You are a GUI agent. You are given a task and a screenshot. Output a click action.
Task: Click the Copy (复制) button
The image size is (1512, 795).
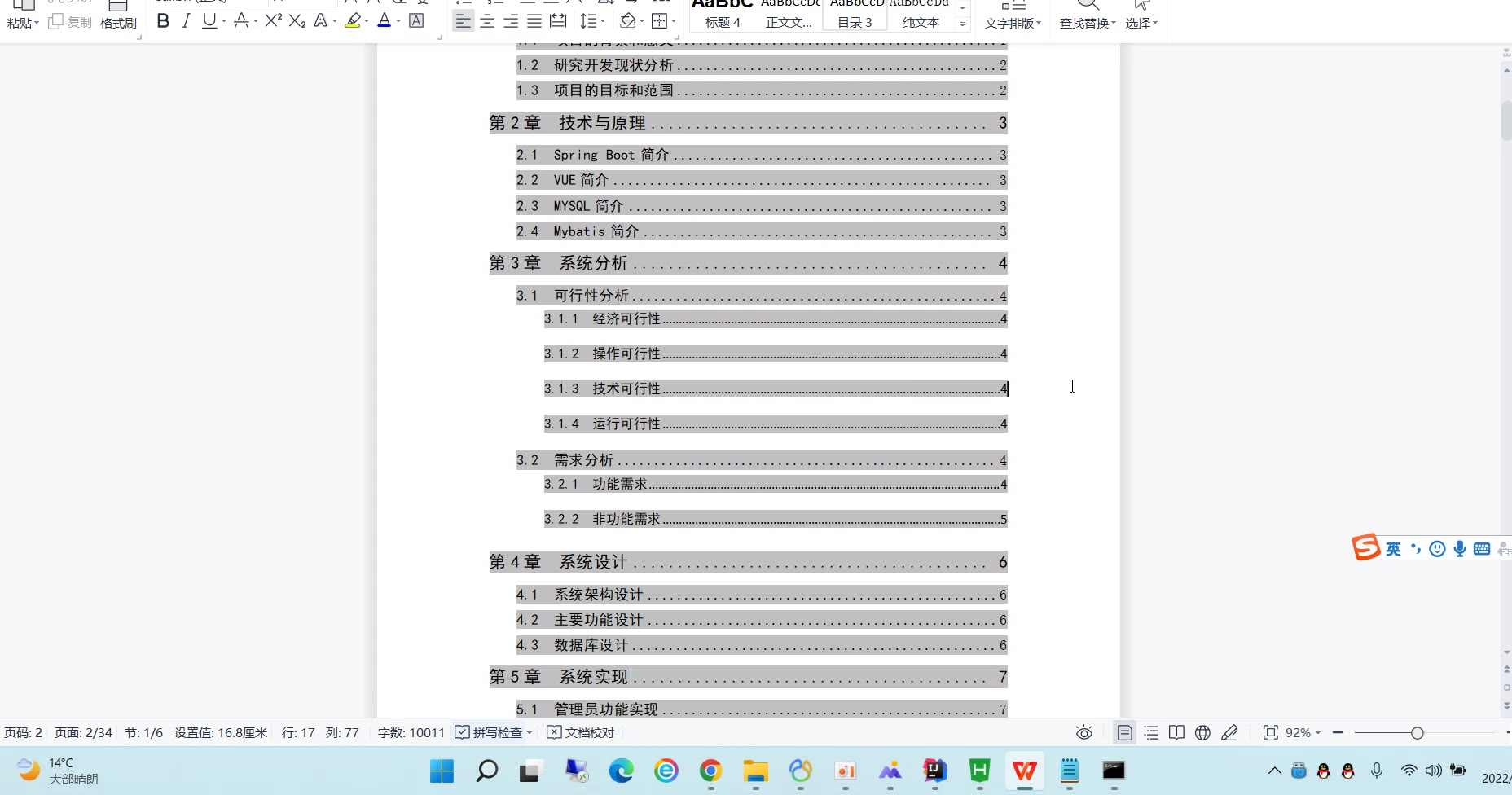coord(70,22)
